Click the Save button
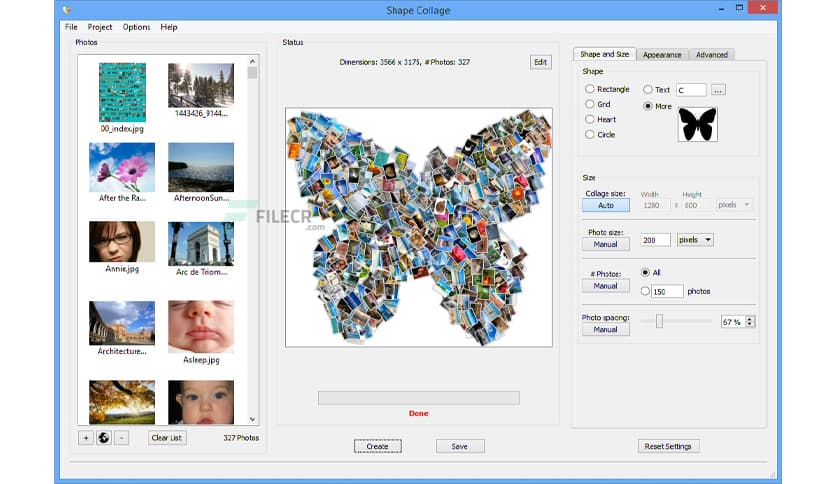 point(460,446)
